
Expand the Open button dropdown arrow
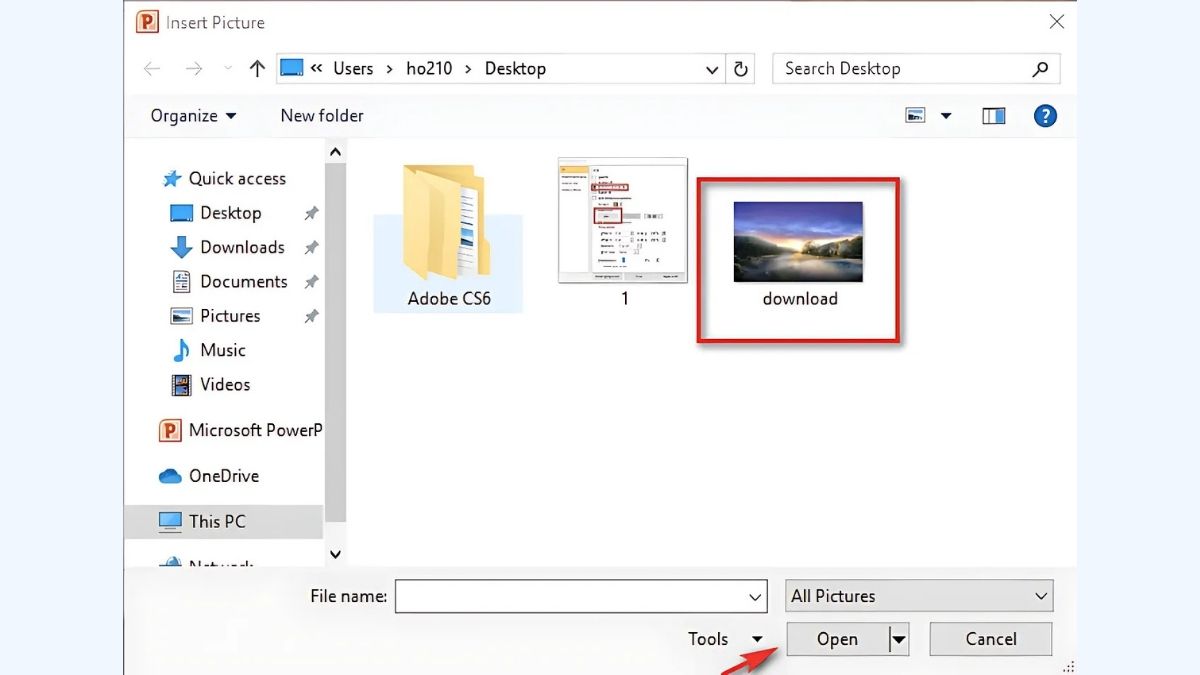point(898,640)
